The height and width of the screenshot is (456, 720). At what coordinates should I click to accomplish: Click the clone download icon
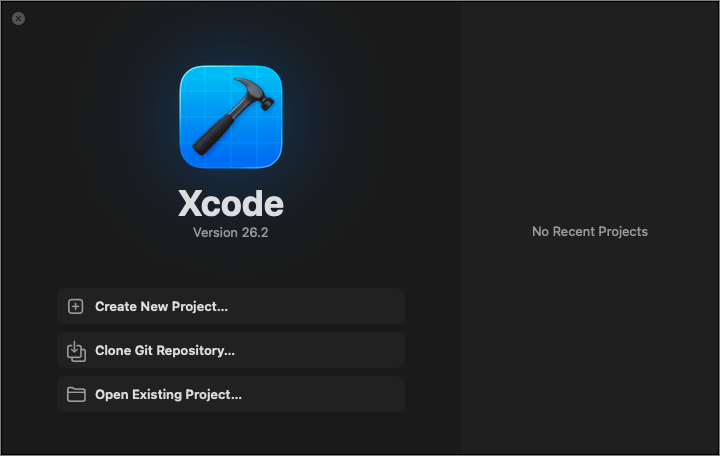tap(76, 351)
